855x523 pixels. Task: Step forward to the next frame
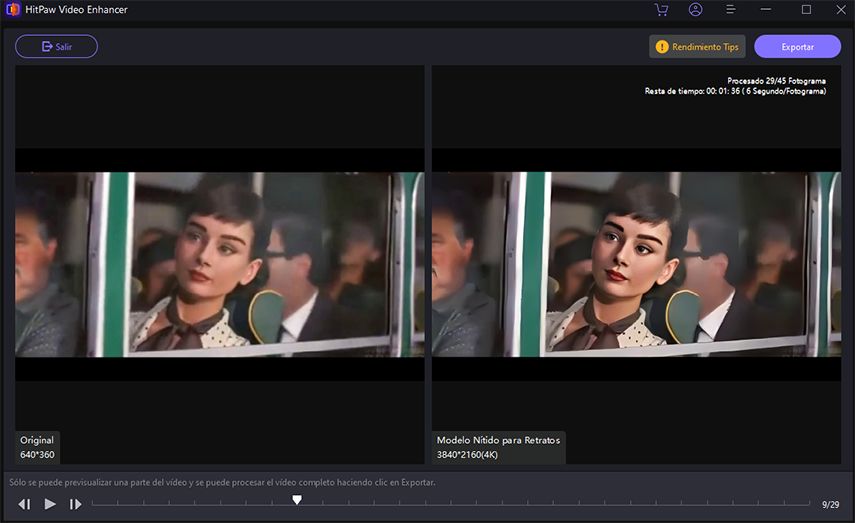(75, 504)
